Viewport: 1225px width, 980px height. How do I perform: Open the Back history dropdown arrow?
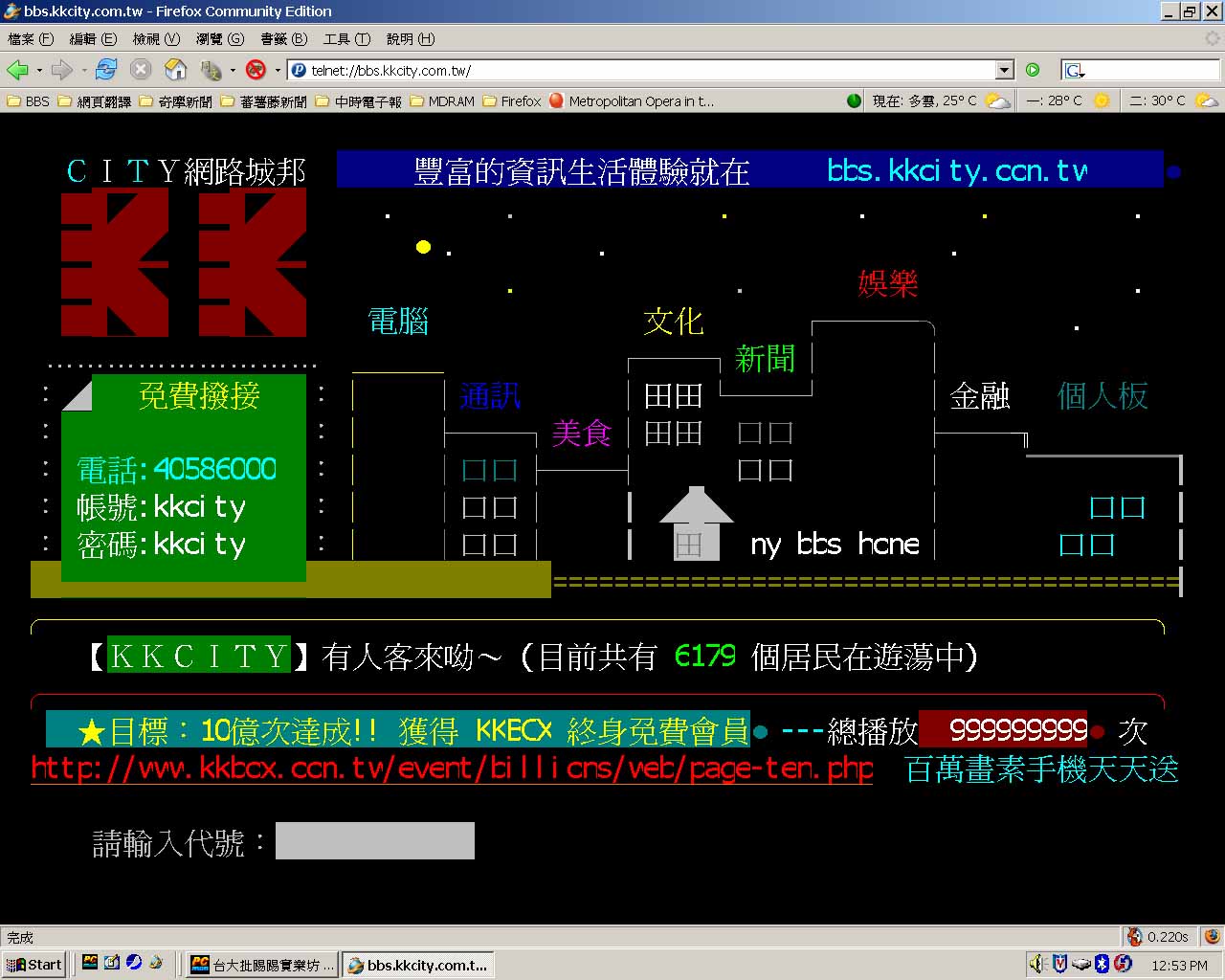[38, 70]
